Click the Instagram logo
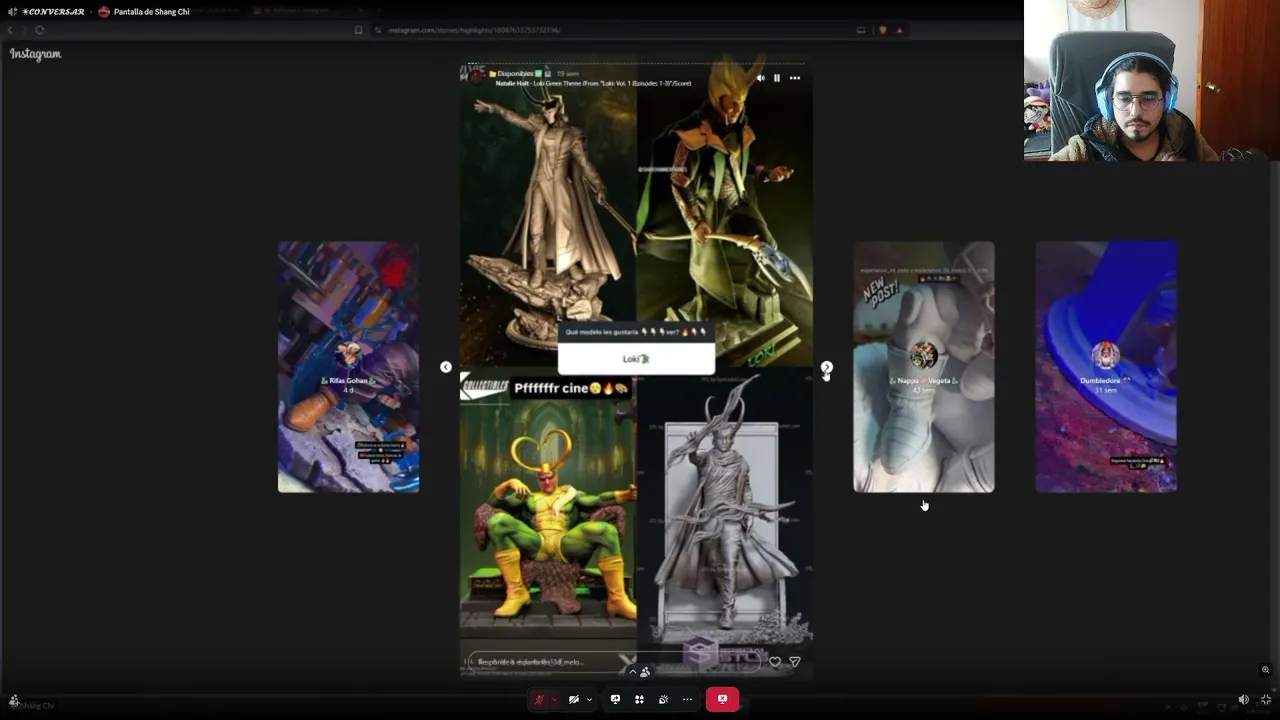Screen dimensions: 1280x720 click(x=36, y=54)
